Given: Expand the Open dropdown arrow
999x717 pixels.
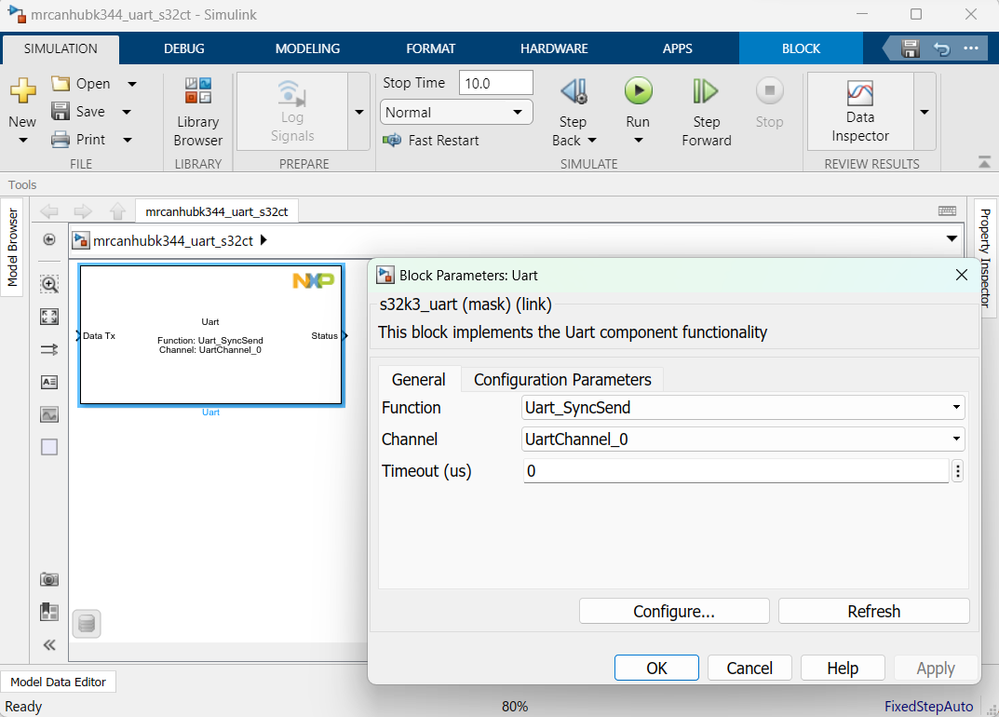Looking at the screenshot, I should 132,83.
